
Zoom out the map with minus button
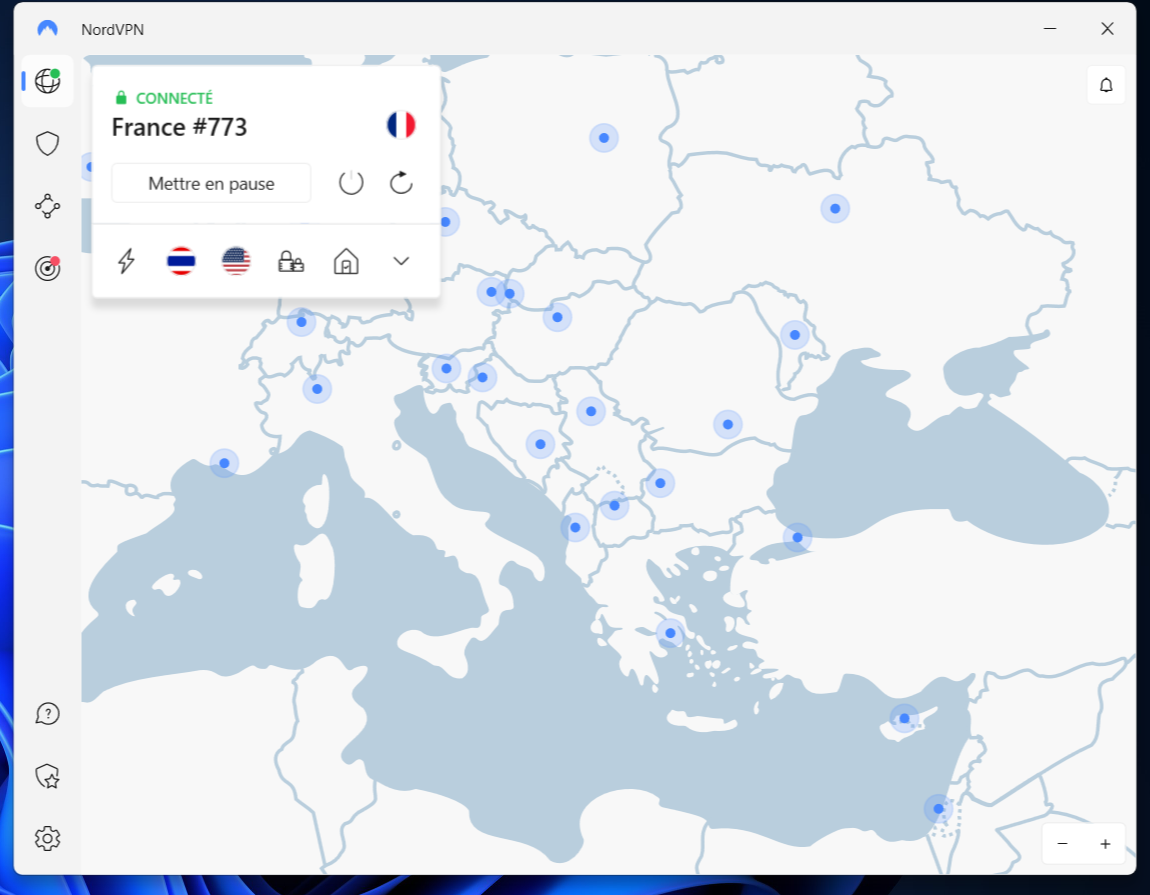tap(1062, 844)
